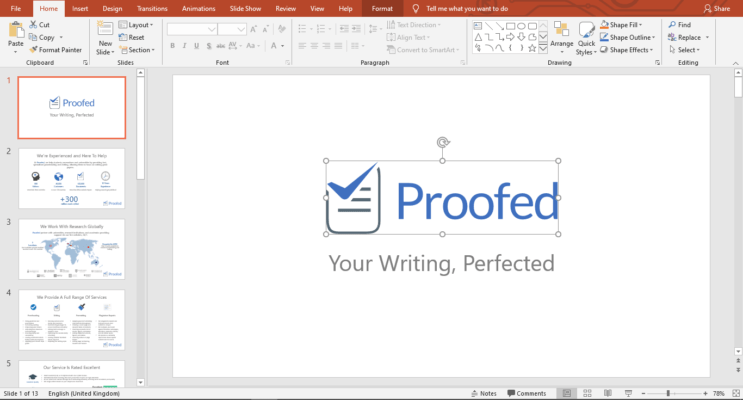Start the Slide Show from the status bar
This screenshot has height=400, width=743.
tap(628, 393)
